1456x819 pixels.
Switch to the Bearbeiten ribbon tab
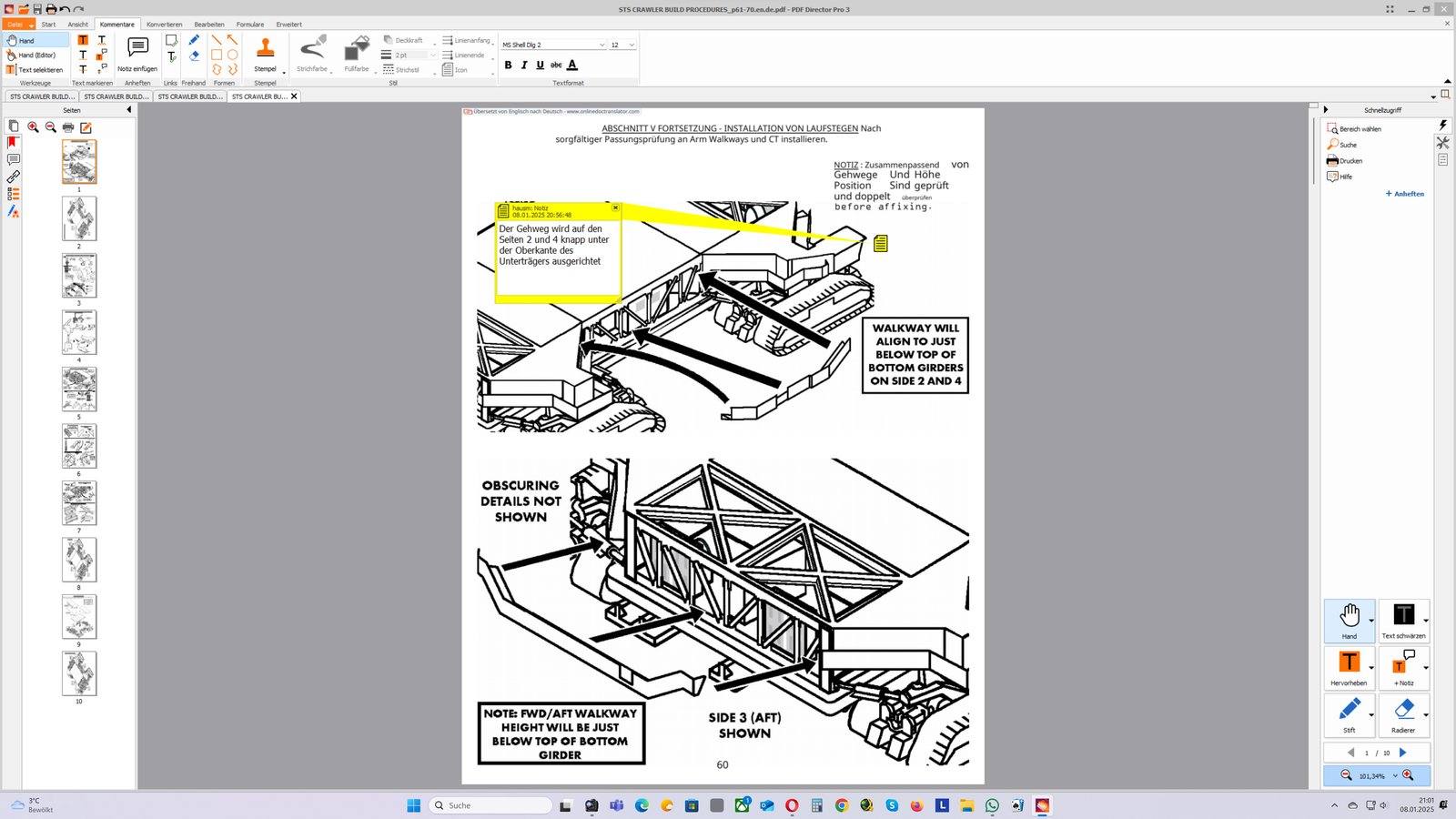[x=209, y=25]
